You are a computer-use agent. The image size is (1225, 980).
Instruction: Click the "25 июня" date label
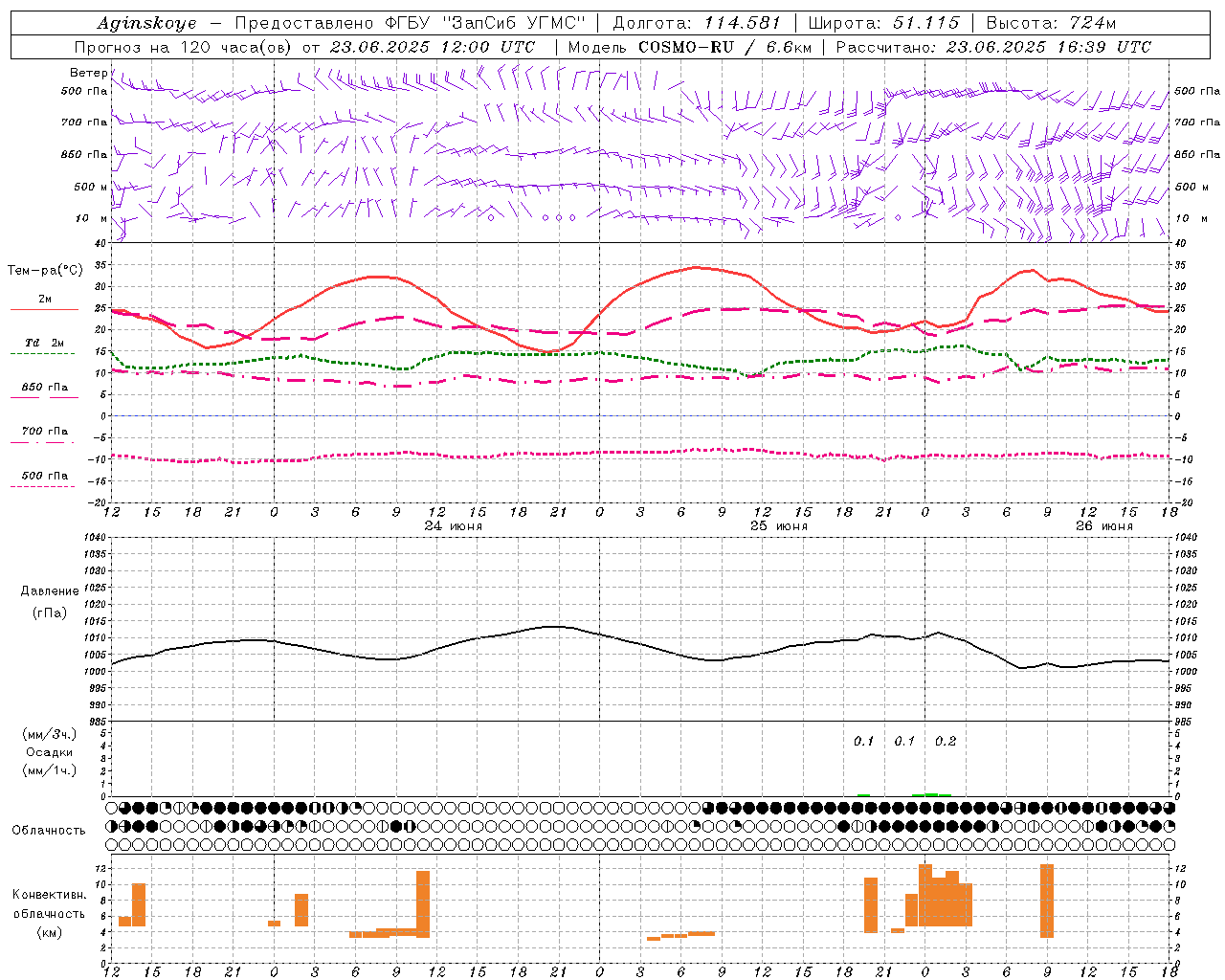pos(779,526)
